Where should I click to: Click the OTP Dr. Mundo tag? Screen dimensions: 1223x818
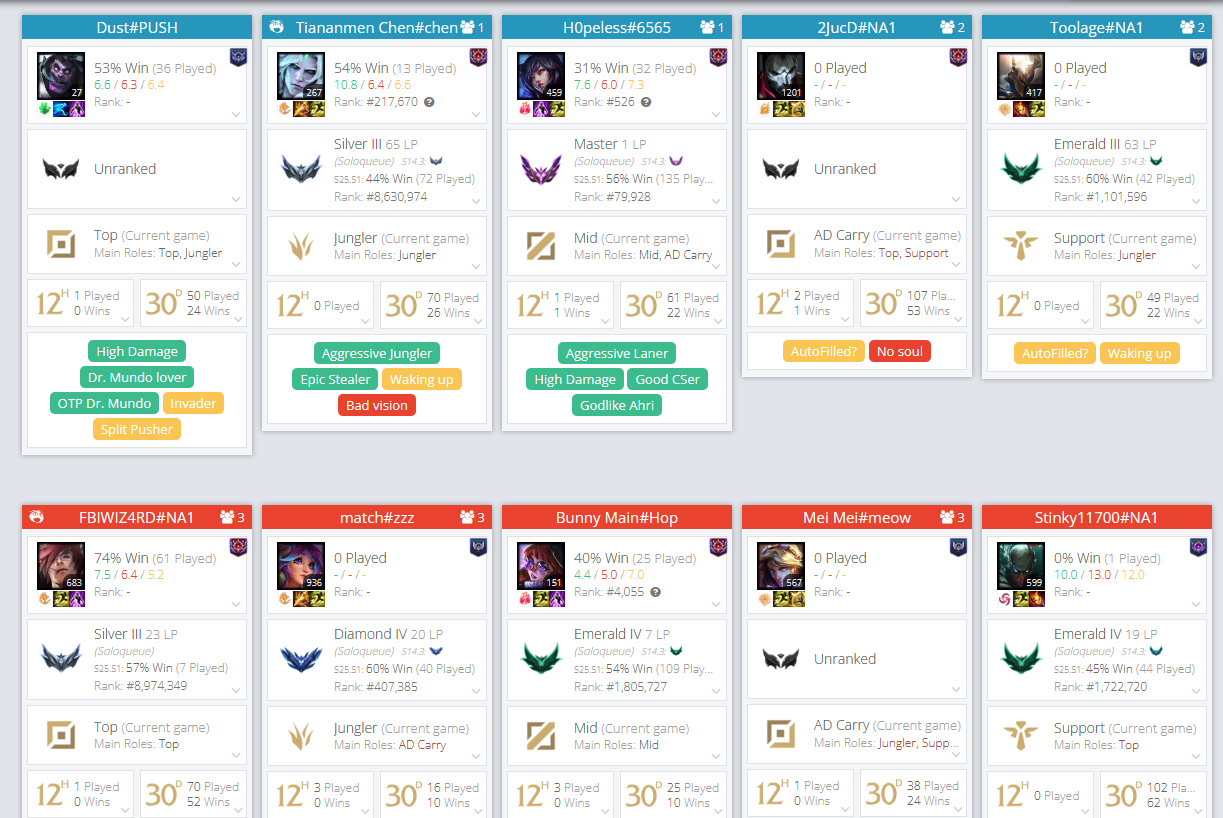[x=105, y=403]
